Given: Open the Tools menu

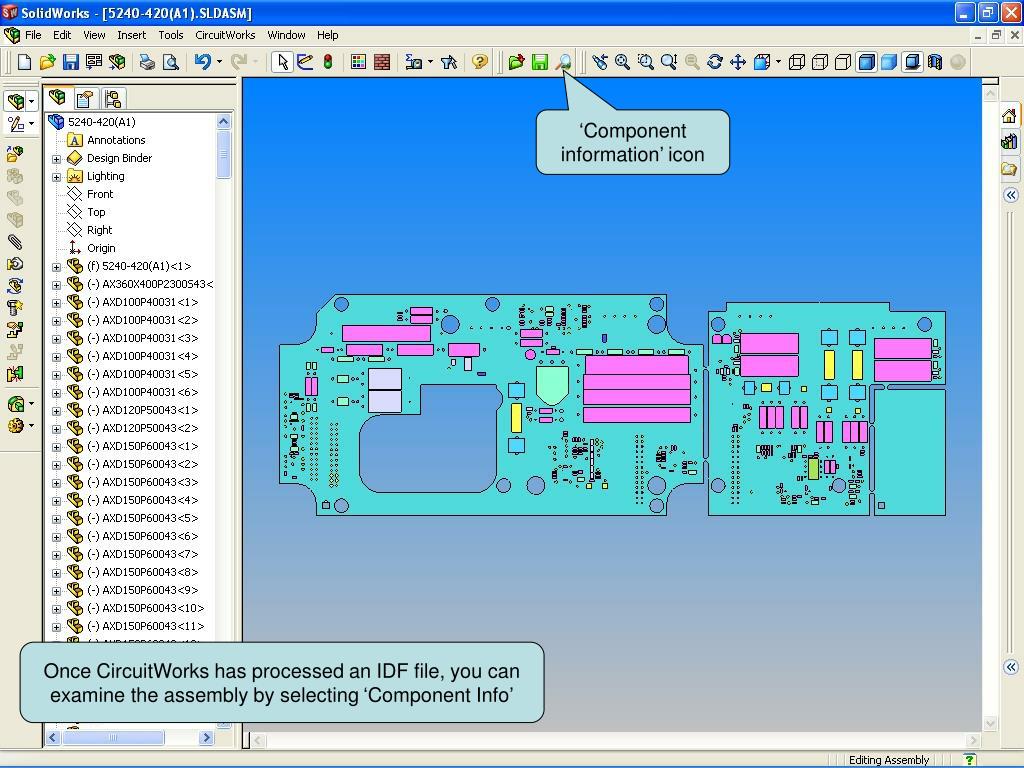Looking at the screenshot, I should point(170,35).
